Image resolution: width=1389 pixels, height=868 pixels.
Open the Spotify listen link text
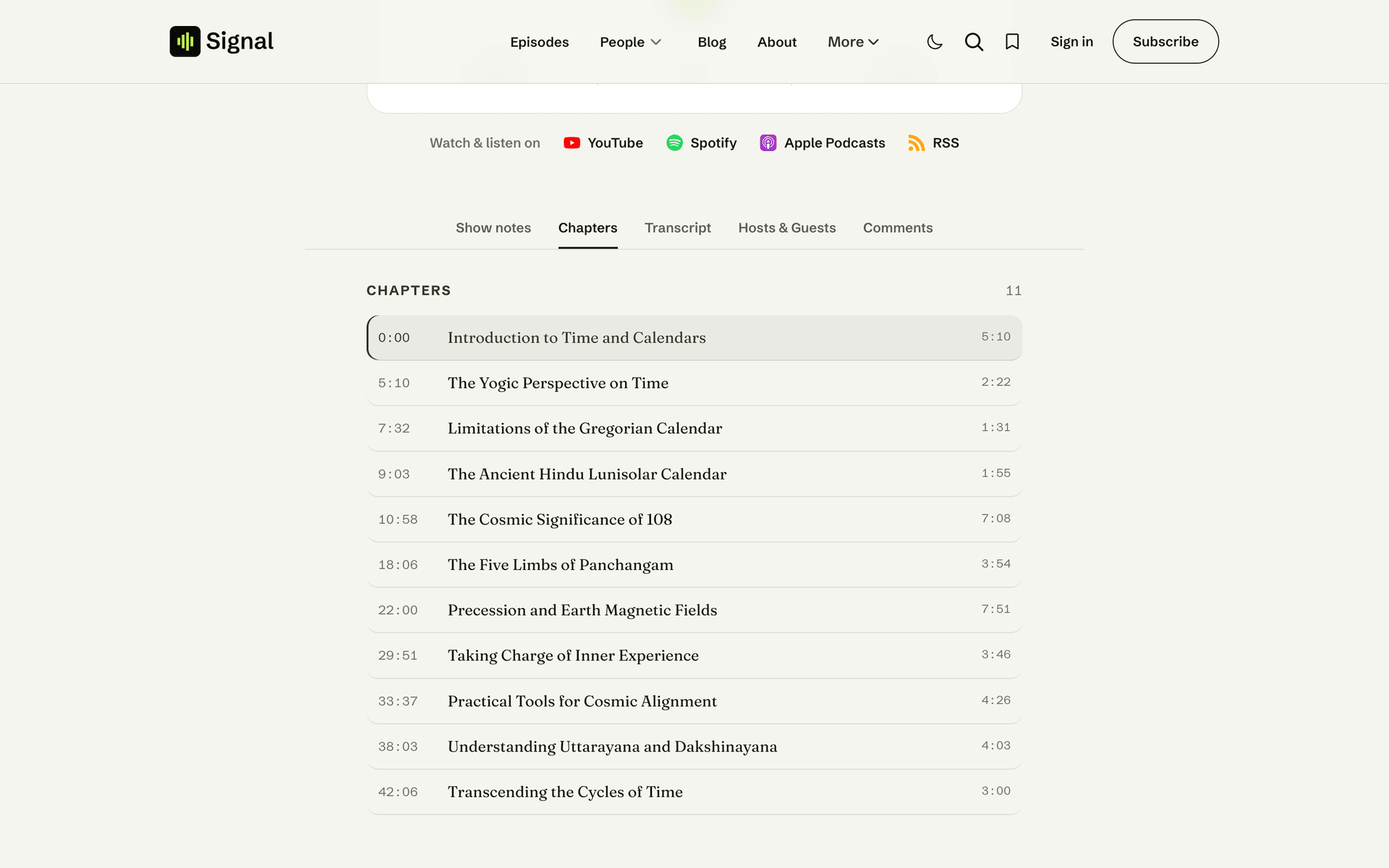(713, 143)
